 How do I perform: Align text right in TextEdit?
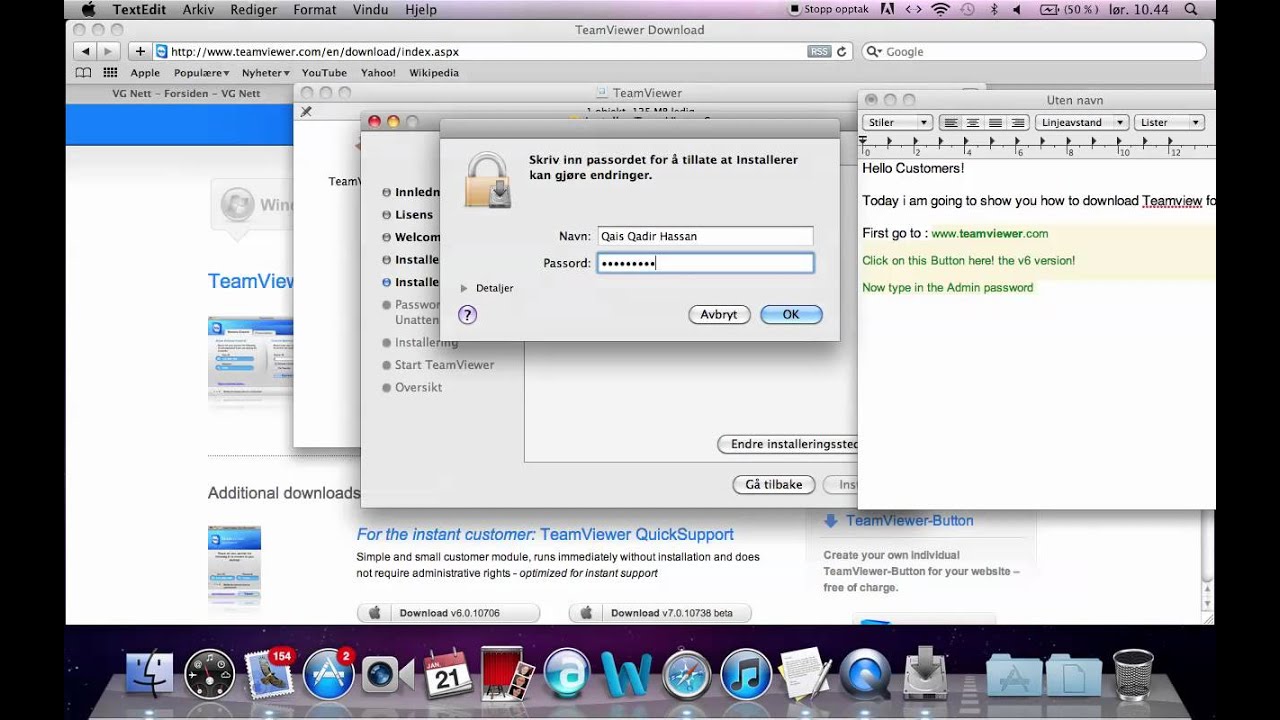pyautogui.click(x=1018, y=122)
